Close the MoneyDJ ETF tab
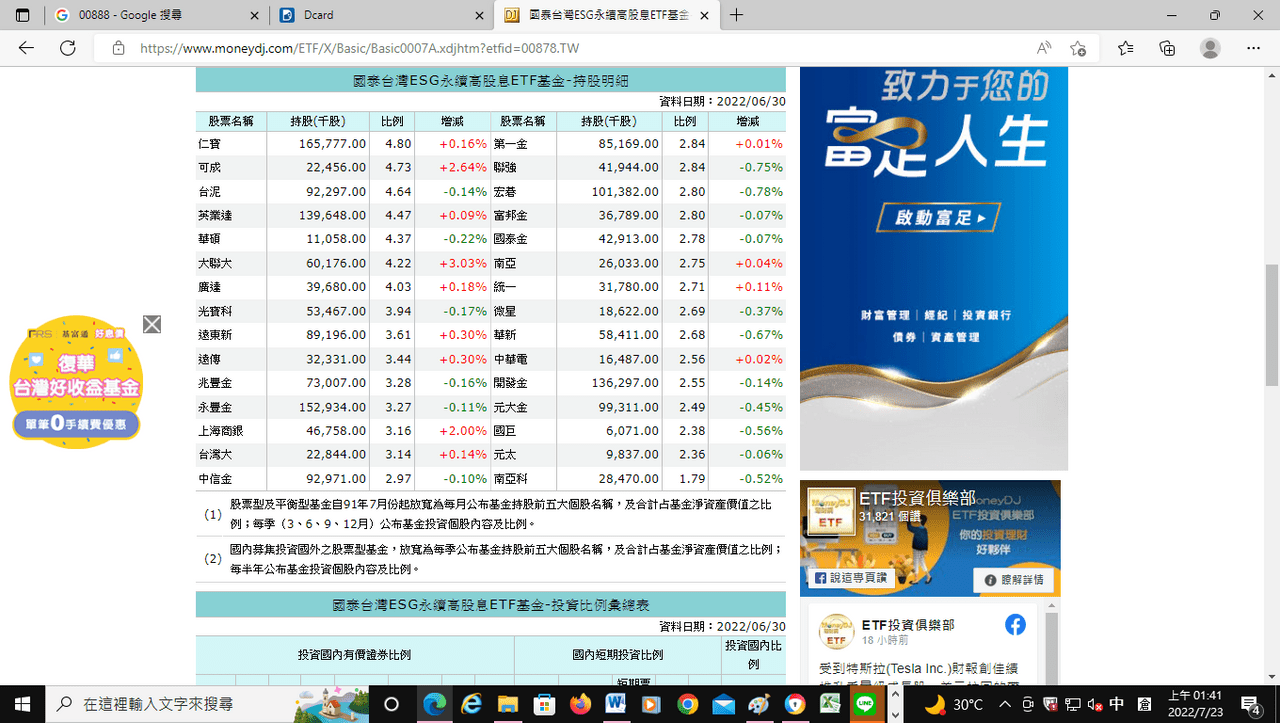 (705, 15)
